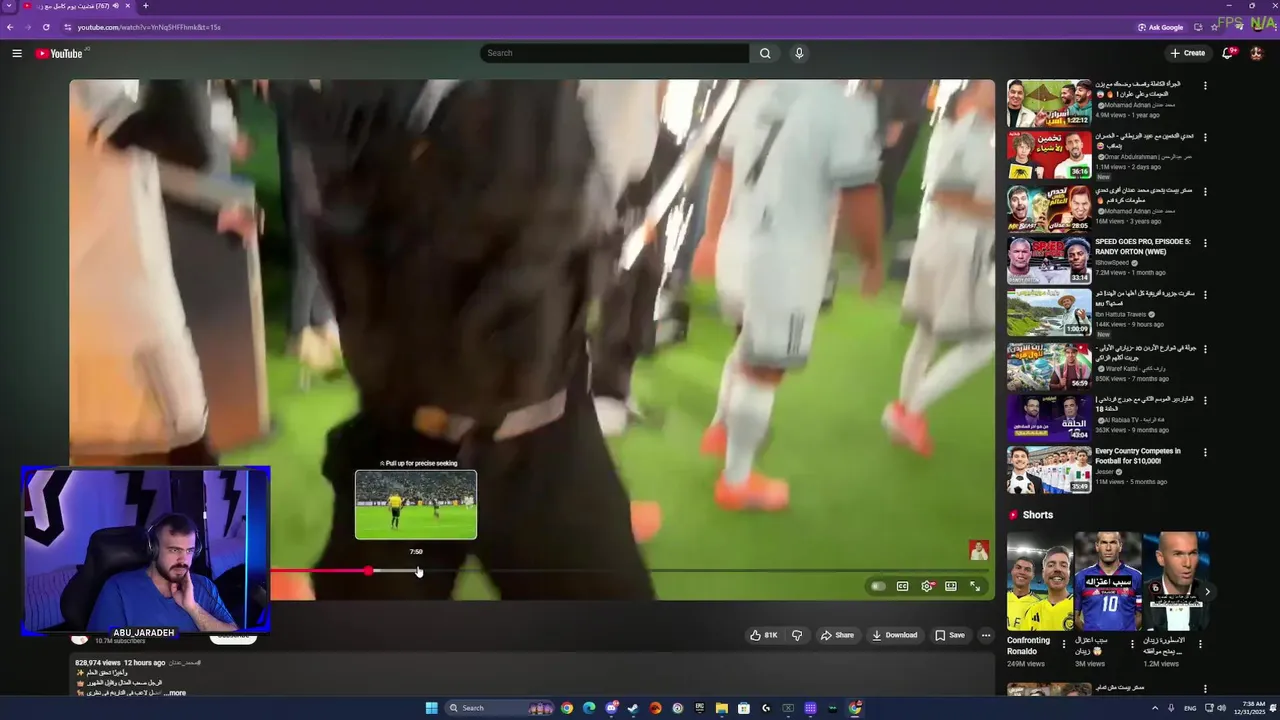The height and width of the screenshot is (720, 1280).
Task: Switch player to theater mode
Action: (951, 586)
